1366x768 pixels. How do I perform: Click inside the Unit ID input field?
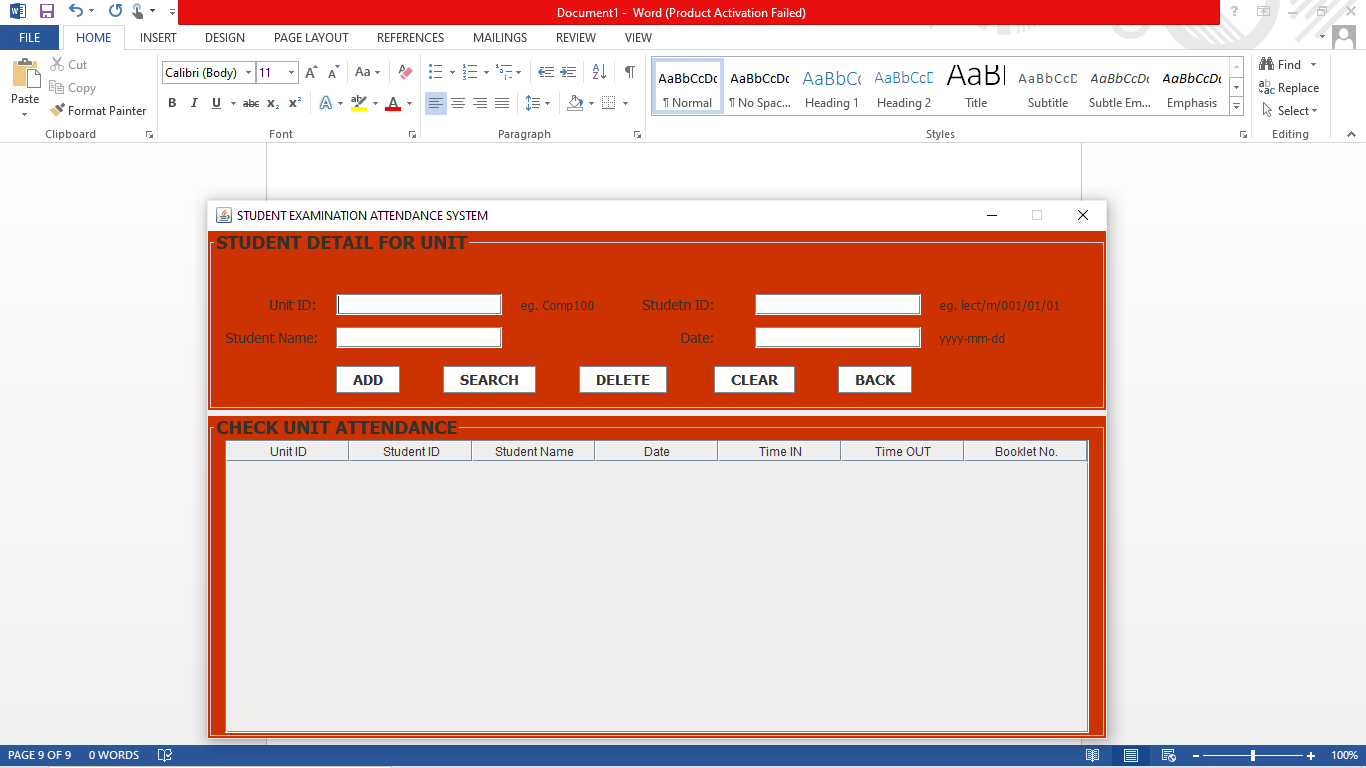[x=418, y=304]
